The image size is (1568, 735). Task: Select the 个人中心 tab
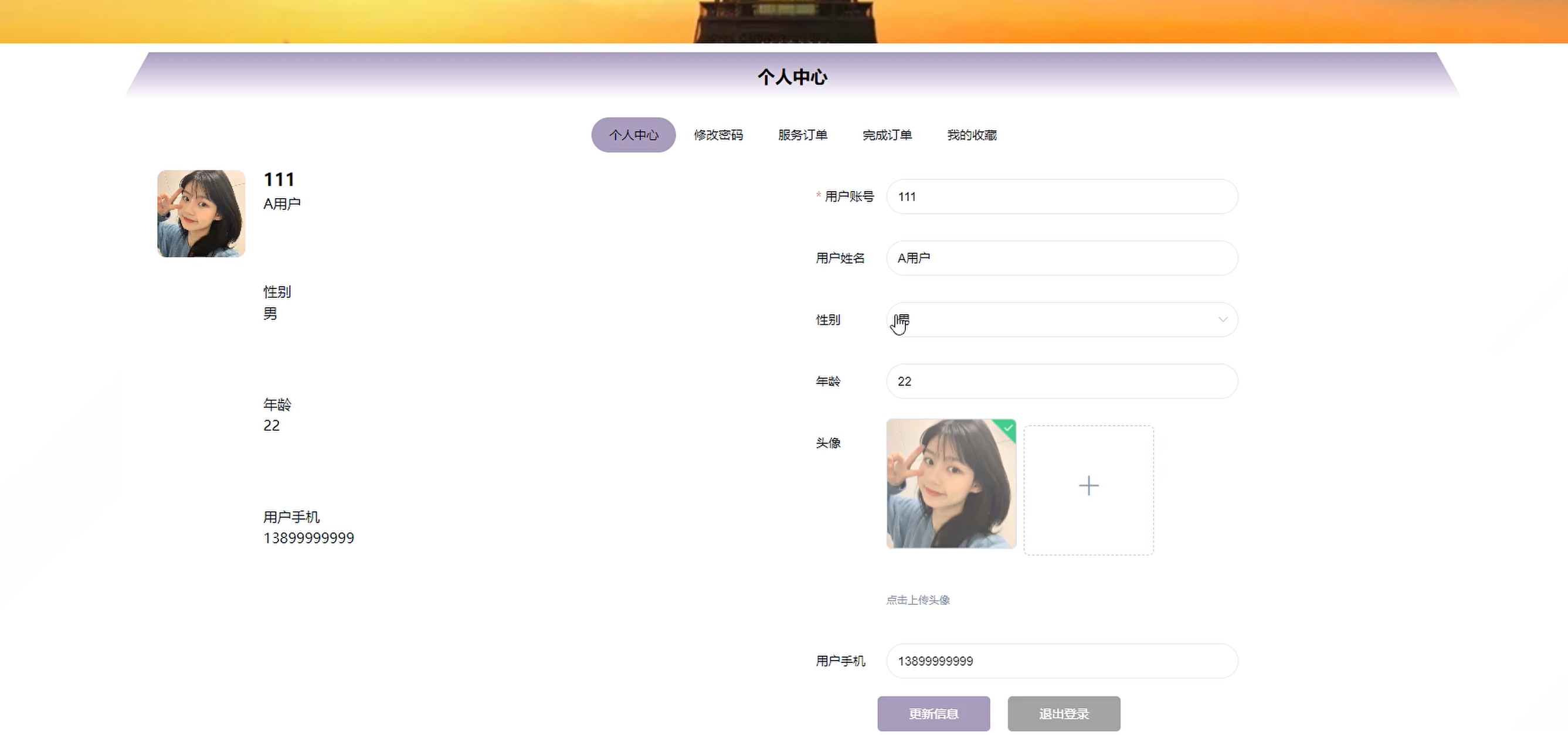(633, 134)
